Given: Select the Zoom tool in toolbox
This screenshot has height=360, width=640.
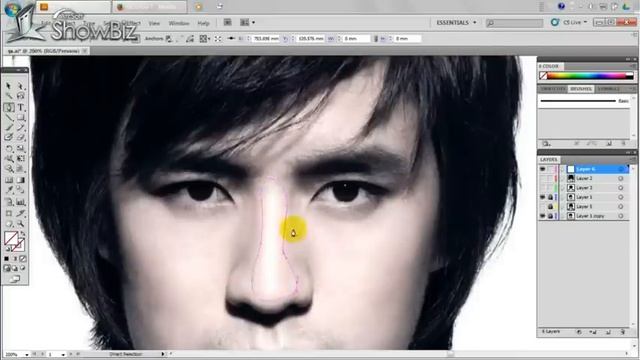Looking at the screenshot, I should [x=21, y=224].
